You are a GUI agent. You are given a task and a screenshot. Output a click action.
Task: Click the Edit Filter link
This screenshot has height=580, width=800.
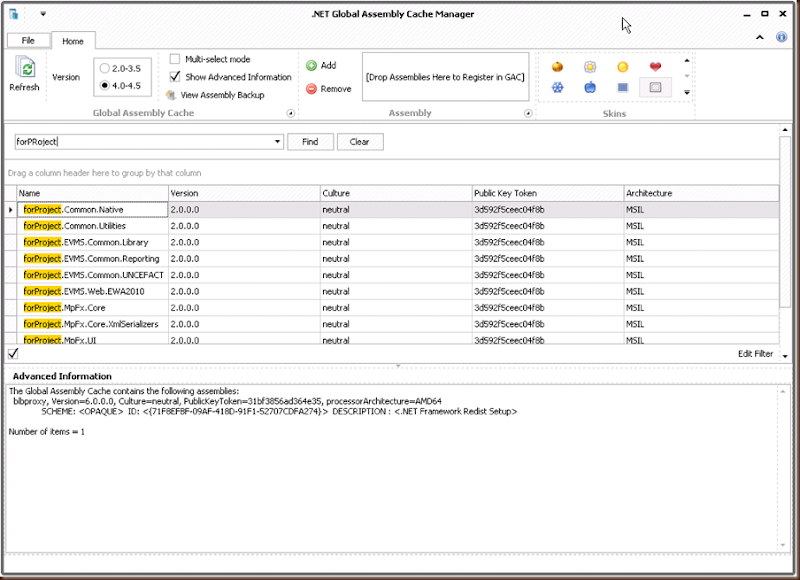point(756,354)
